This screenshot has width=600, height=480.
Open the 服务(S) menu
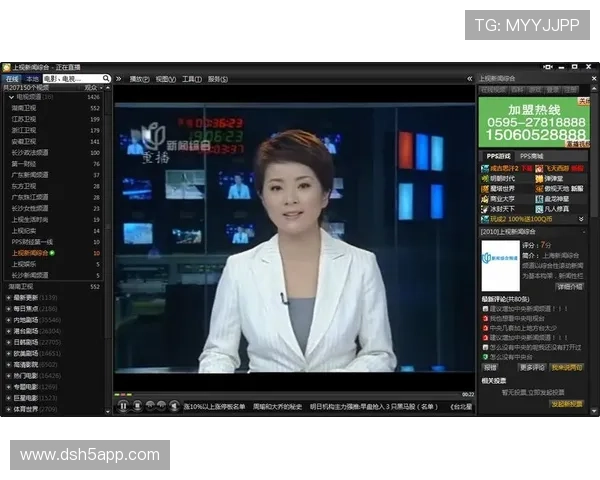[218, 79]
